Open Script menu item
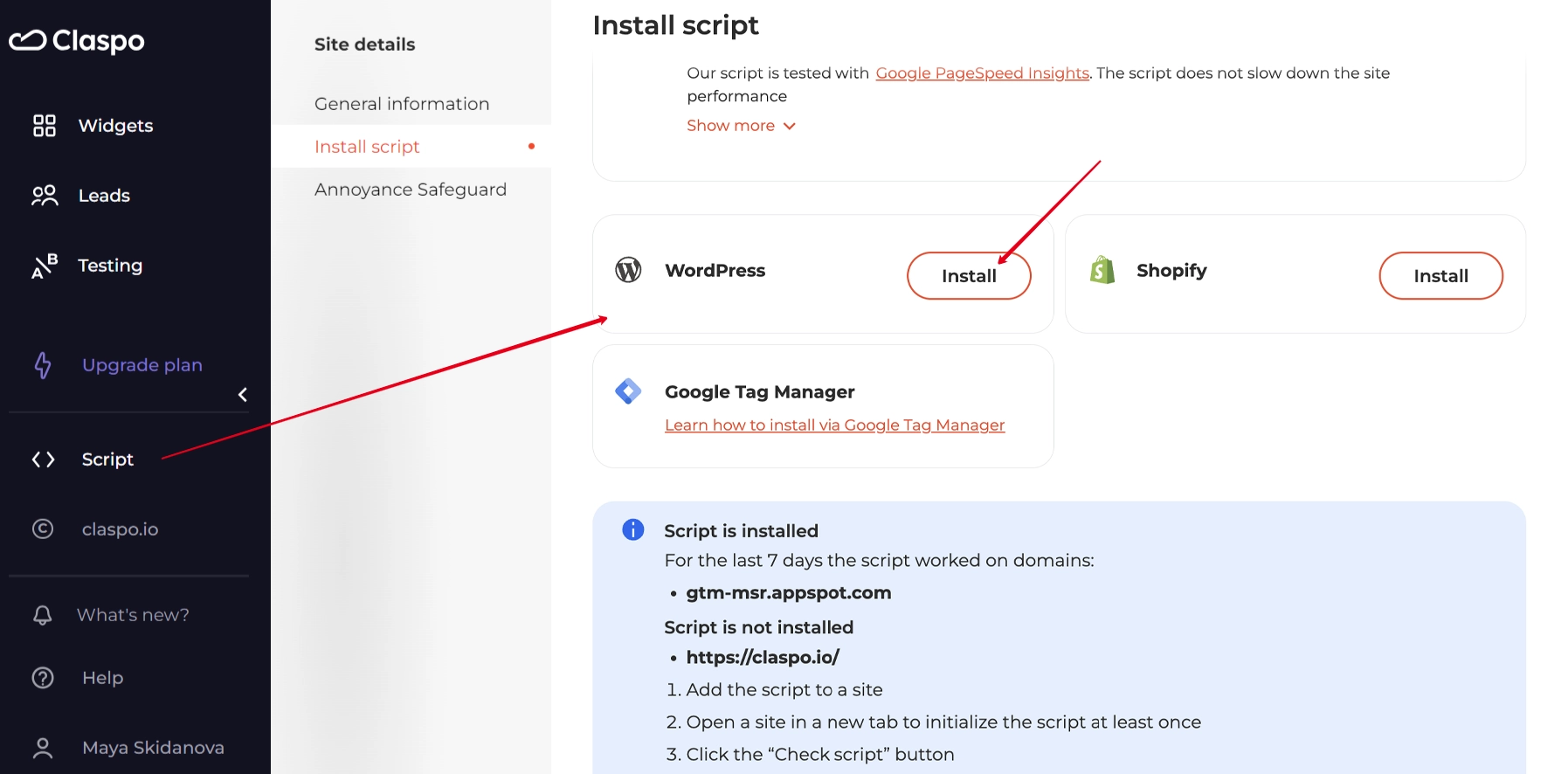The image size is (1568, 774). click(x=107, y=460)
